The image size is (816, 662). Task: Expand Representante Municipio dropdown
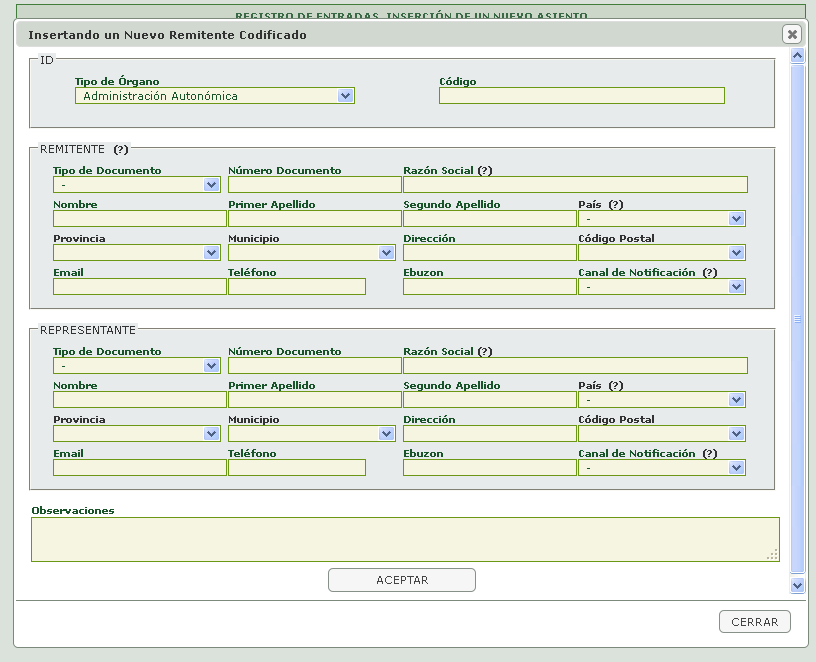(312, 434)
